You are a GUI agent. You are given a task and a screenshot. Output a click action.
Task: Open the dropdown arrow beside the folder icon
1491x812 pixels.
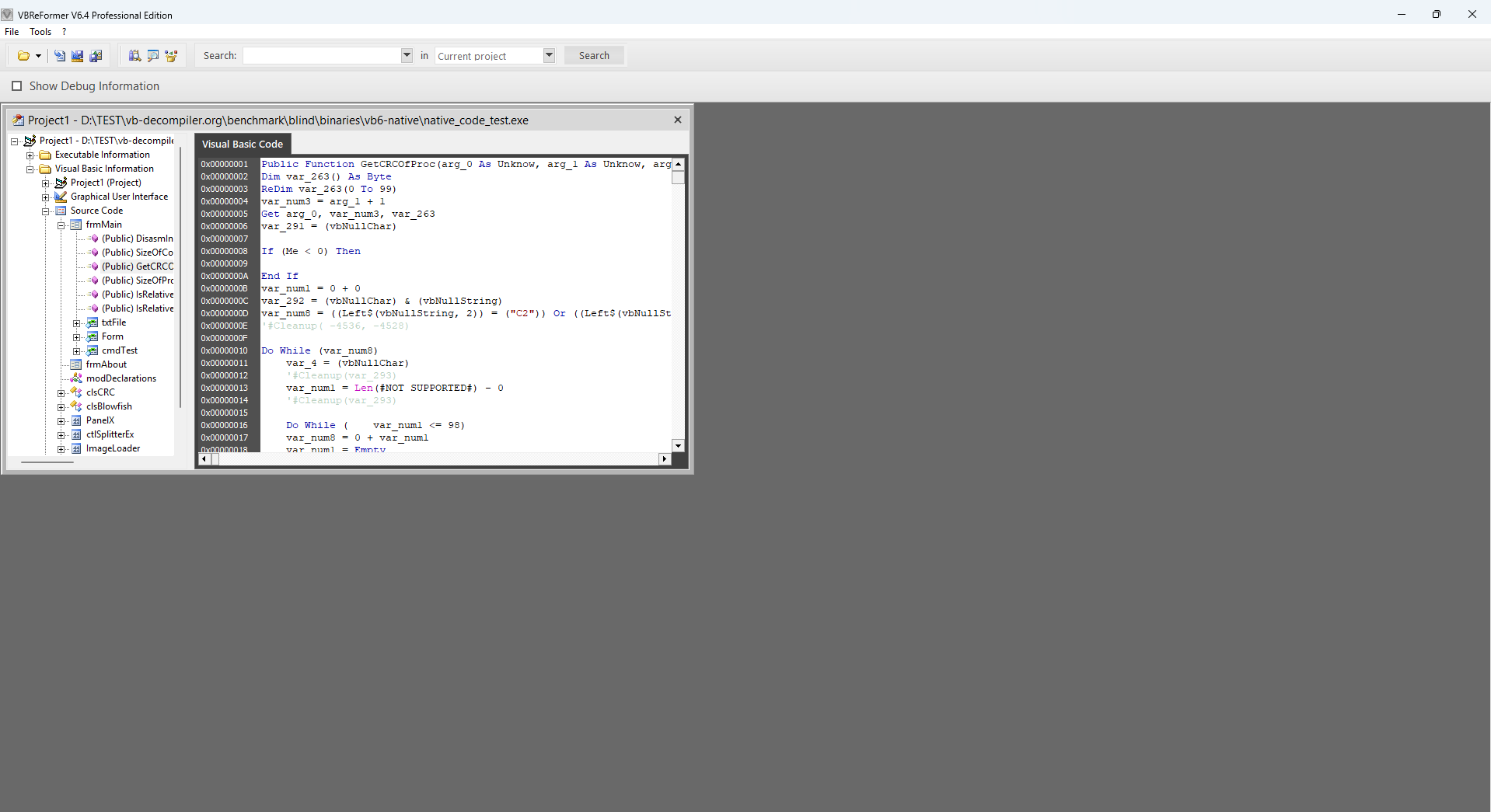[x=38, y=56]
